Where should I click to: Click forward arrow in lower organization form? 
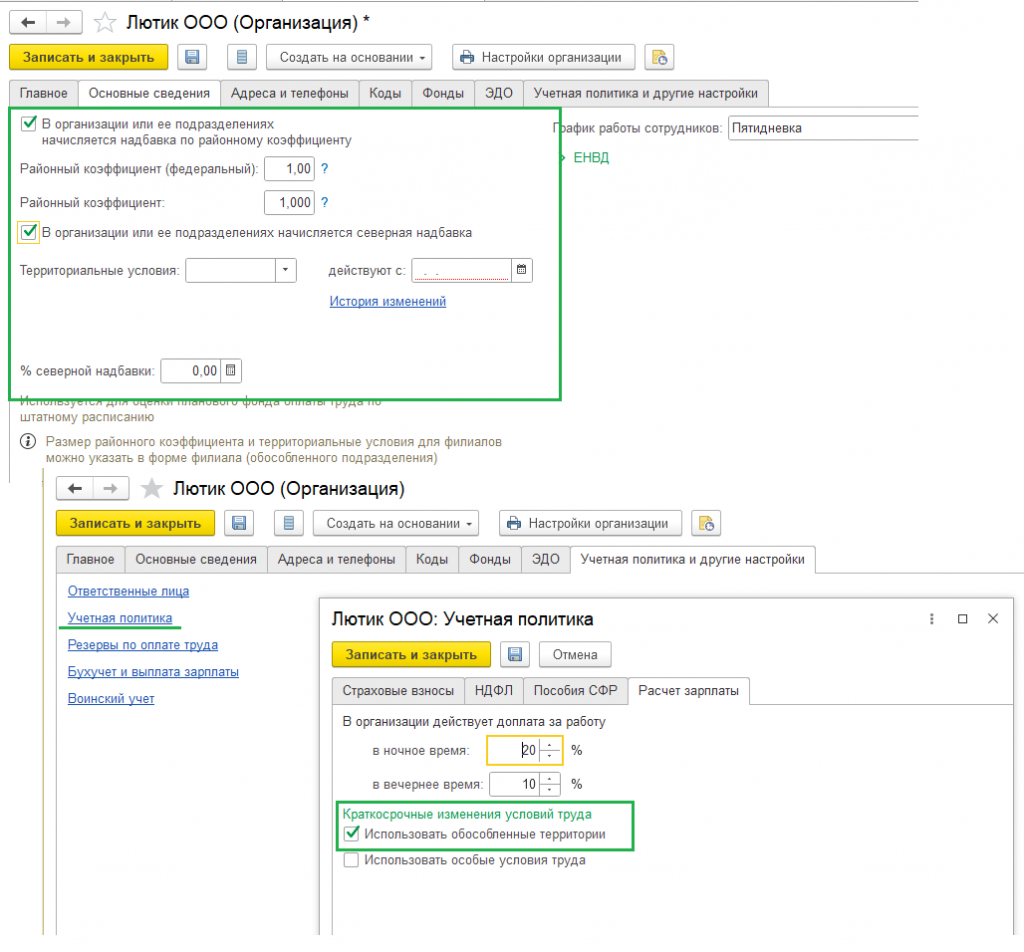(110, 488)
